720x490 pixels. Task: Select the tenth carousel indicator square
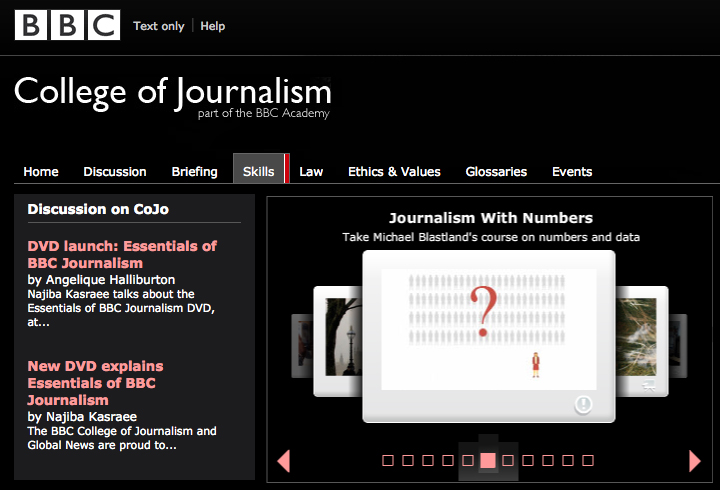[568, 460]
